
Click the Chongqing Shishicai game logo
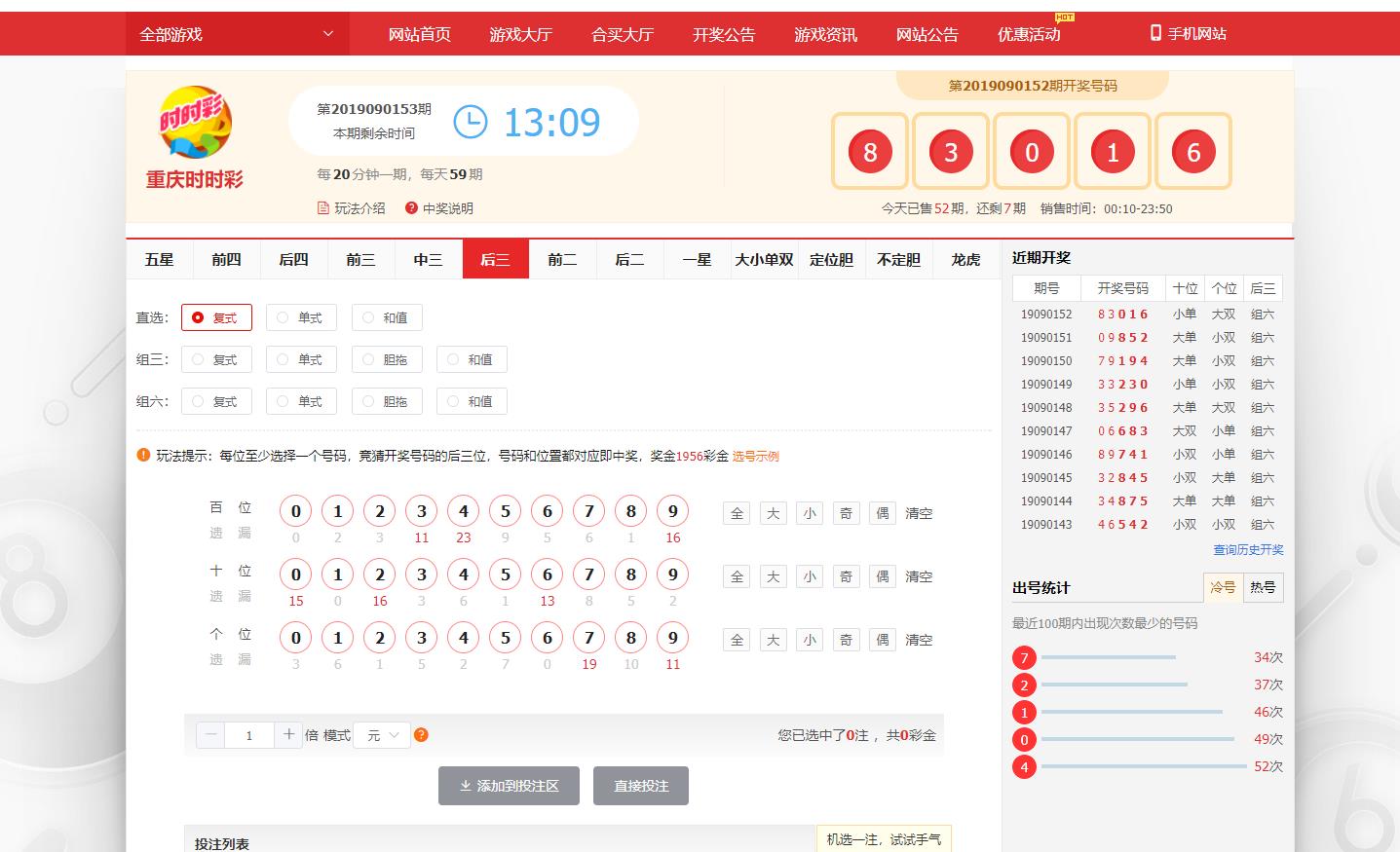point(195,124)
